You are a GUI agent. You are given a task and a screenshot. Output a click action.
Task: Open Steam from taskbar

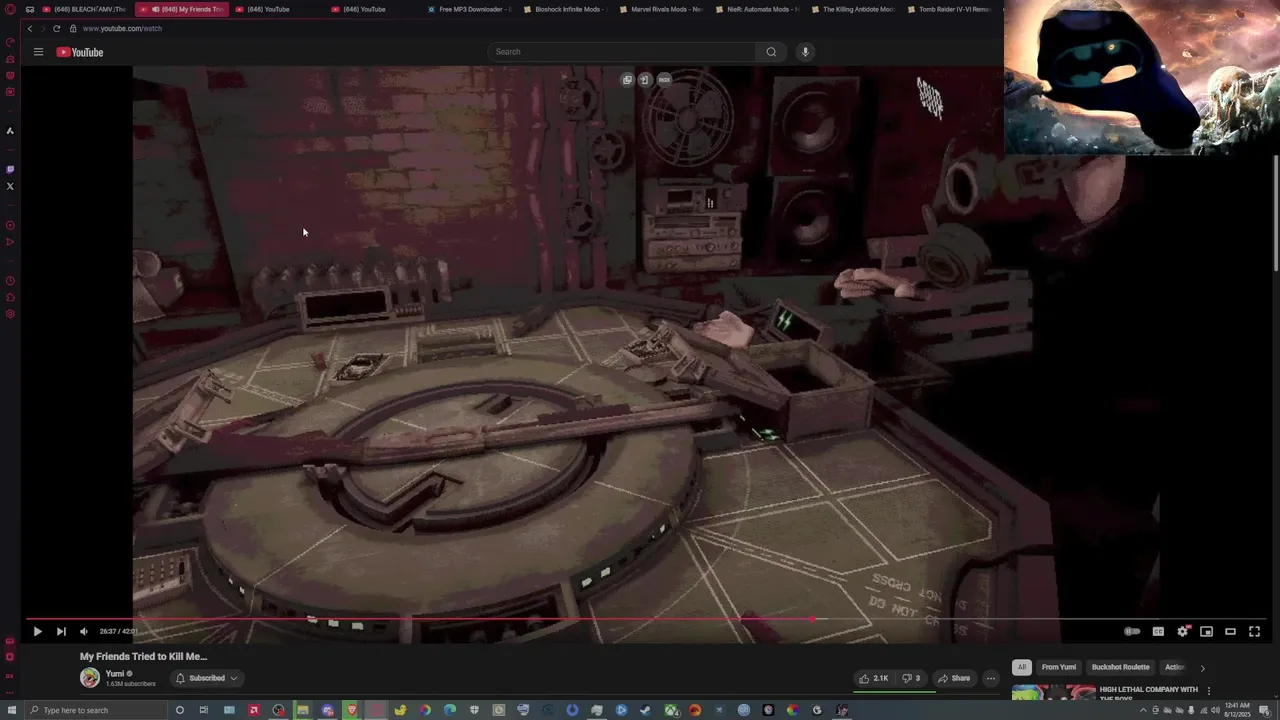(645, 710)
